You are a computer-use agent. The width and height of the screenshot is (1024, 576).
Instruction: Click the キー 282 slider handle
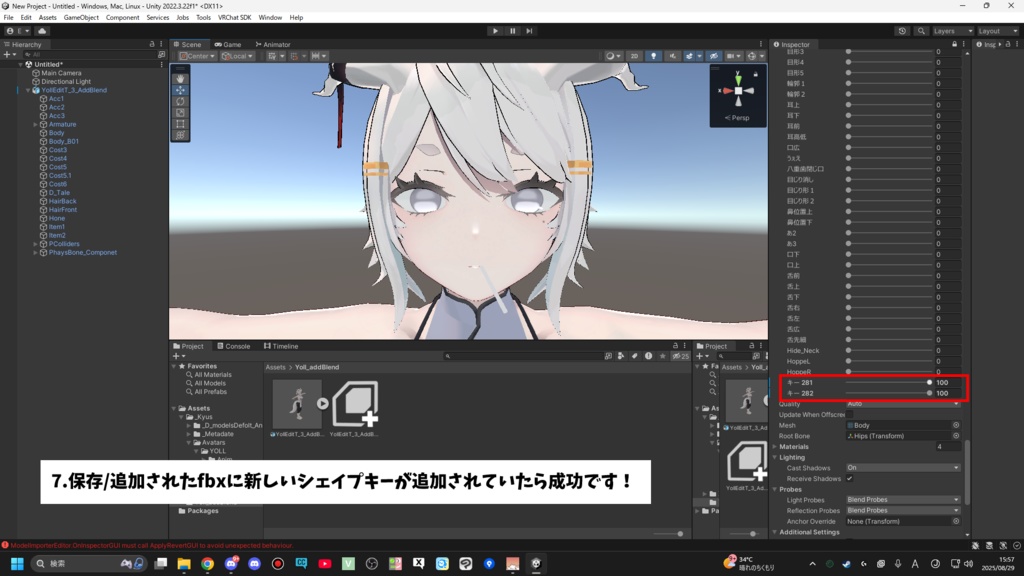click(x=929, y=392)
